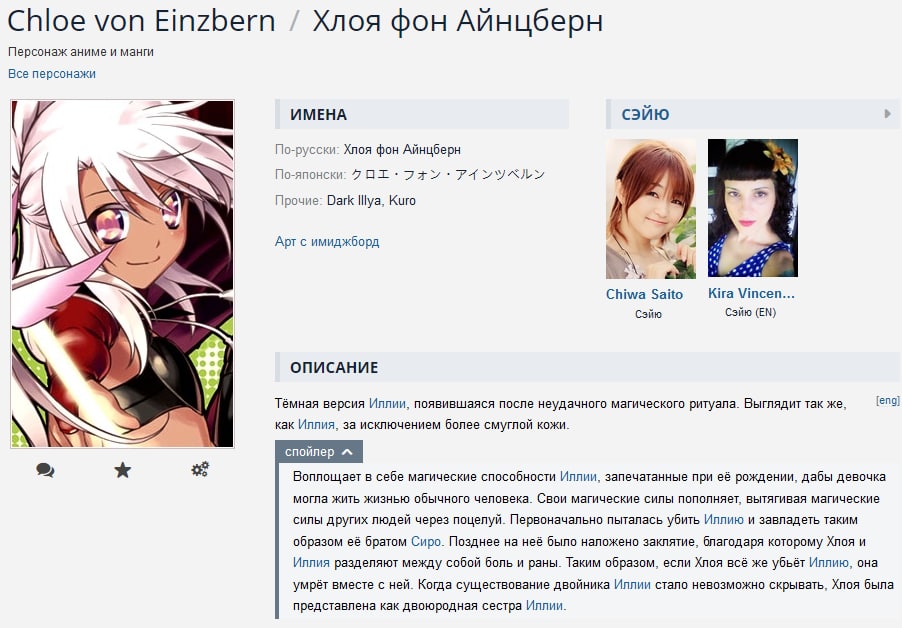Switch the description to [eng]
Screen dimensions: 902x628
point(888,400)
